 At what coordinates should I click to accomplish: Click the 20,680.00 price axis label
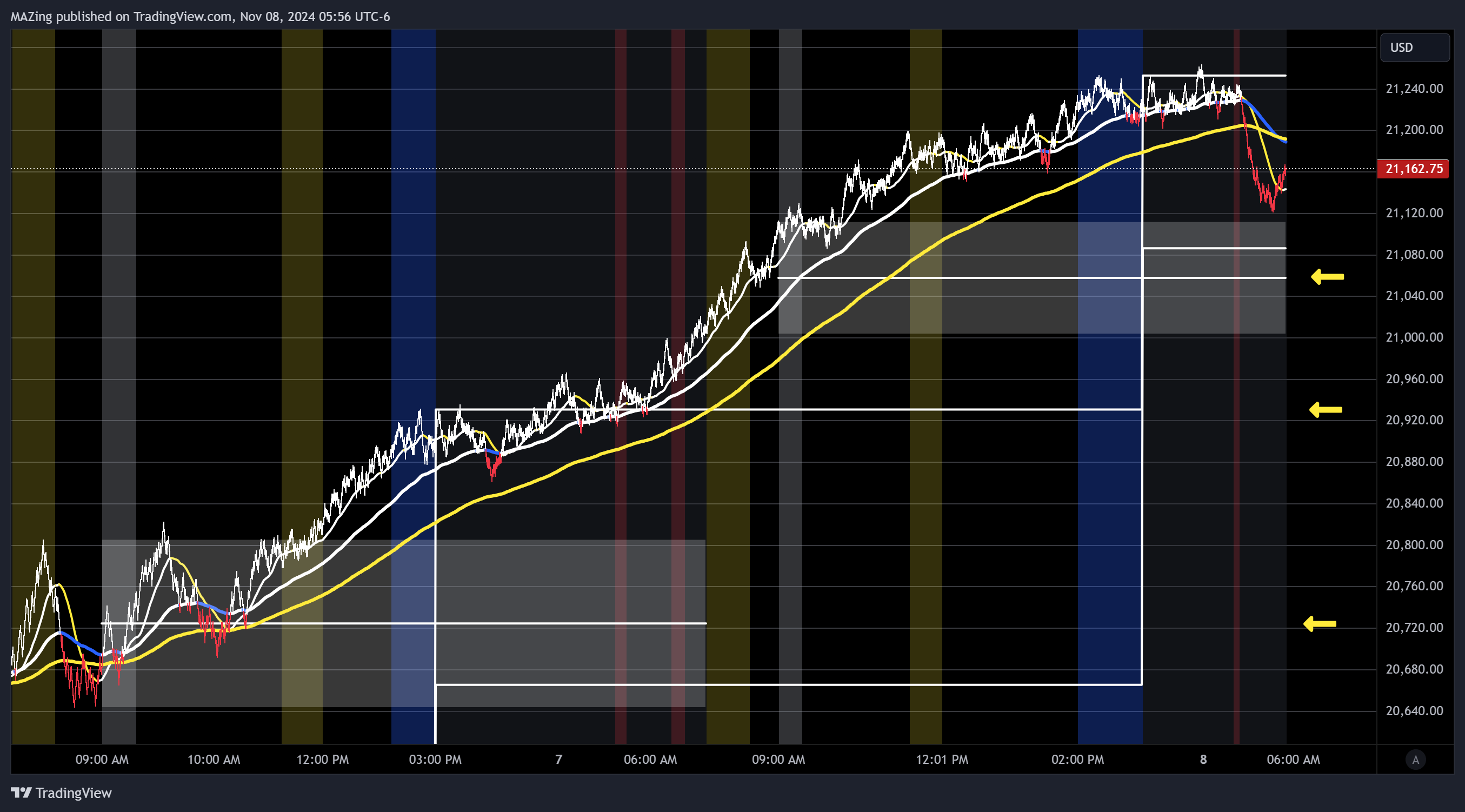(1414, 669)
